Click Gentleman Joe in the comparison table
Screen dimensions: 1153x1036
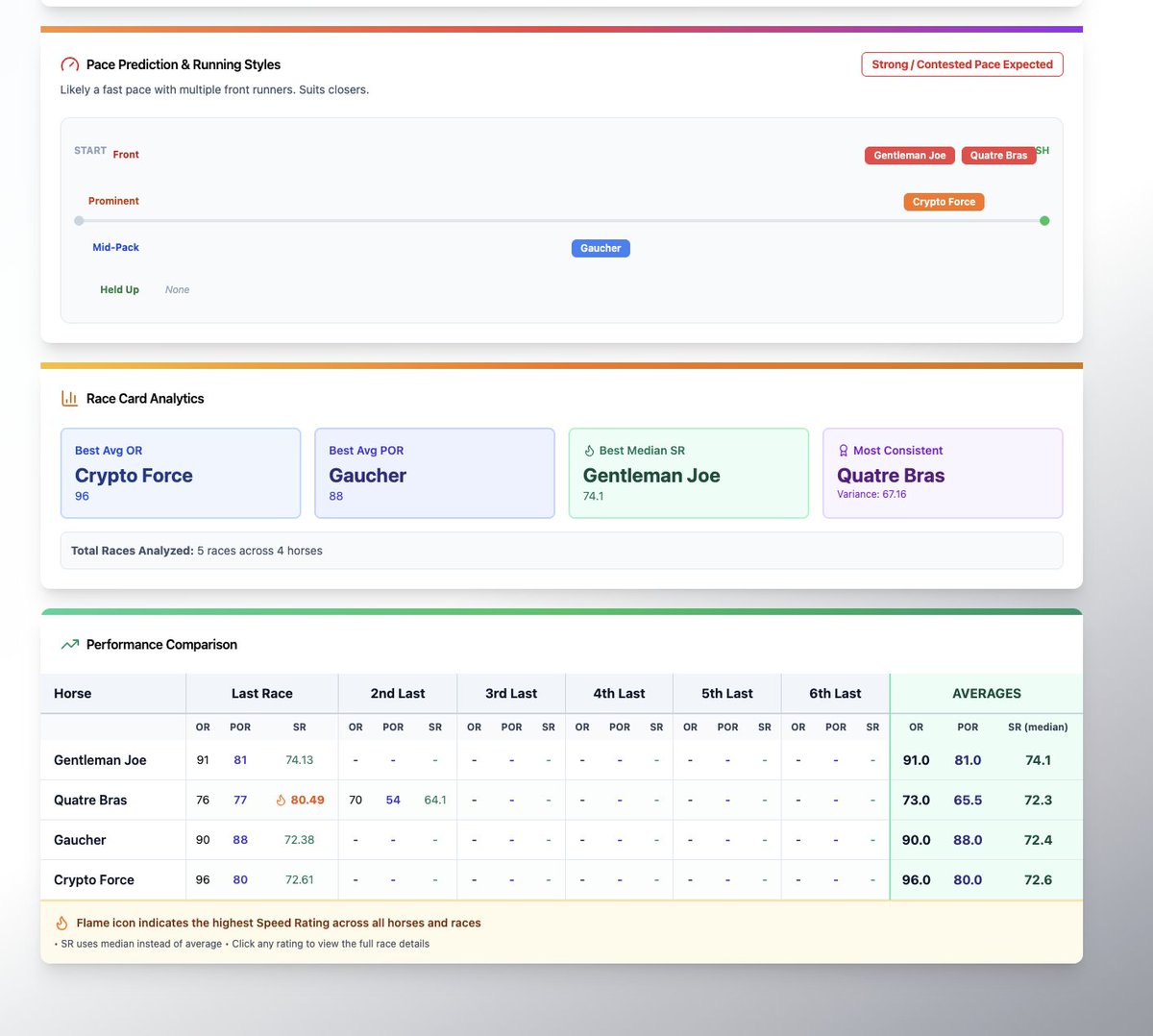tap(100, 759)
